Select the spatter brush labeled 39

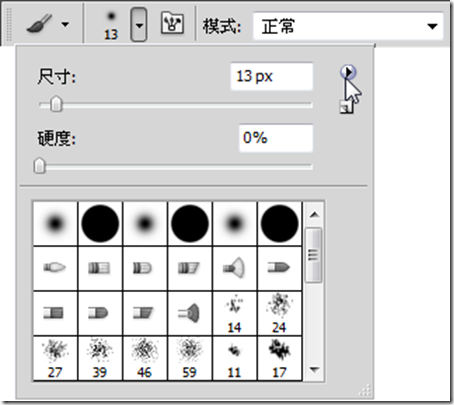point(100,358)
